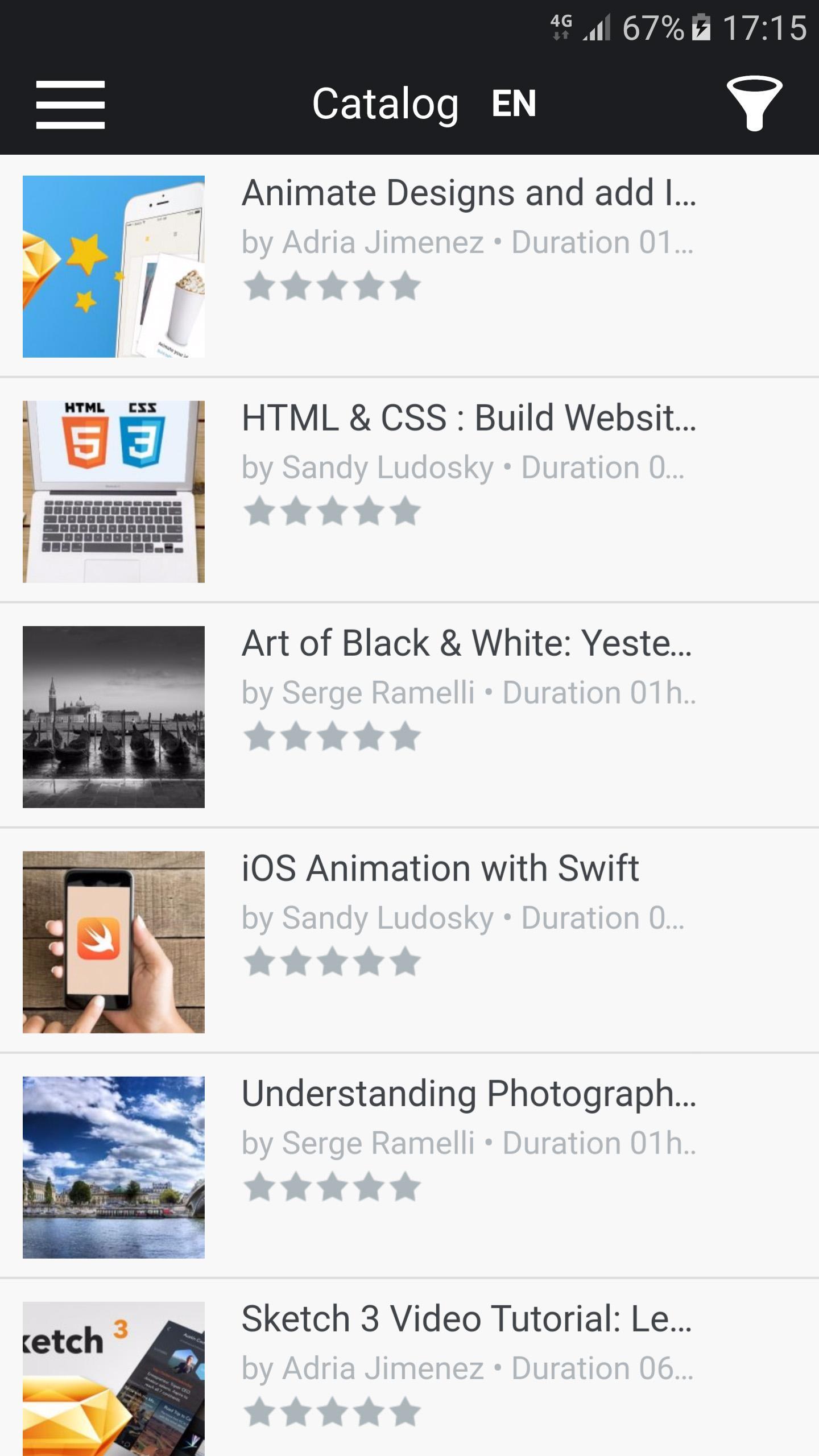Tap star rating of Understanding Photography course
819x1456 pixels.
[332, 1187]
